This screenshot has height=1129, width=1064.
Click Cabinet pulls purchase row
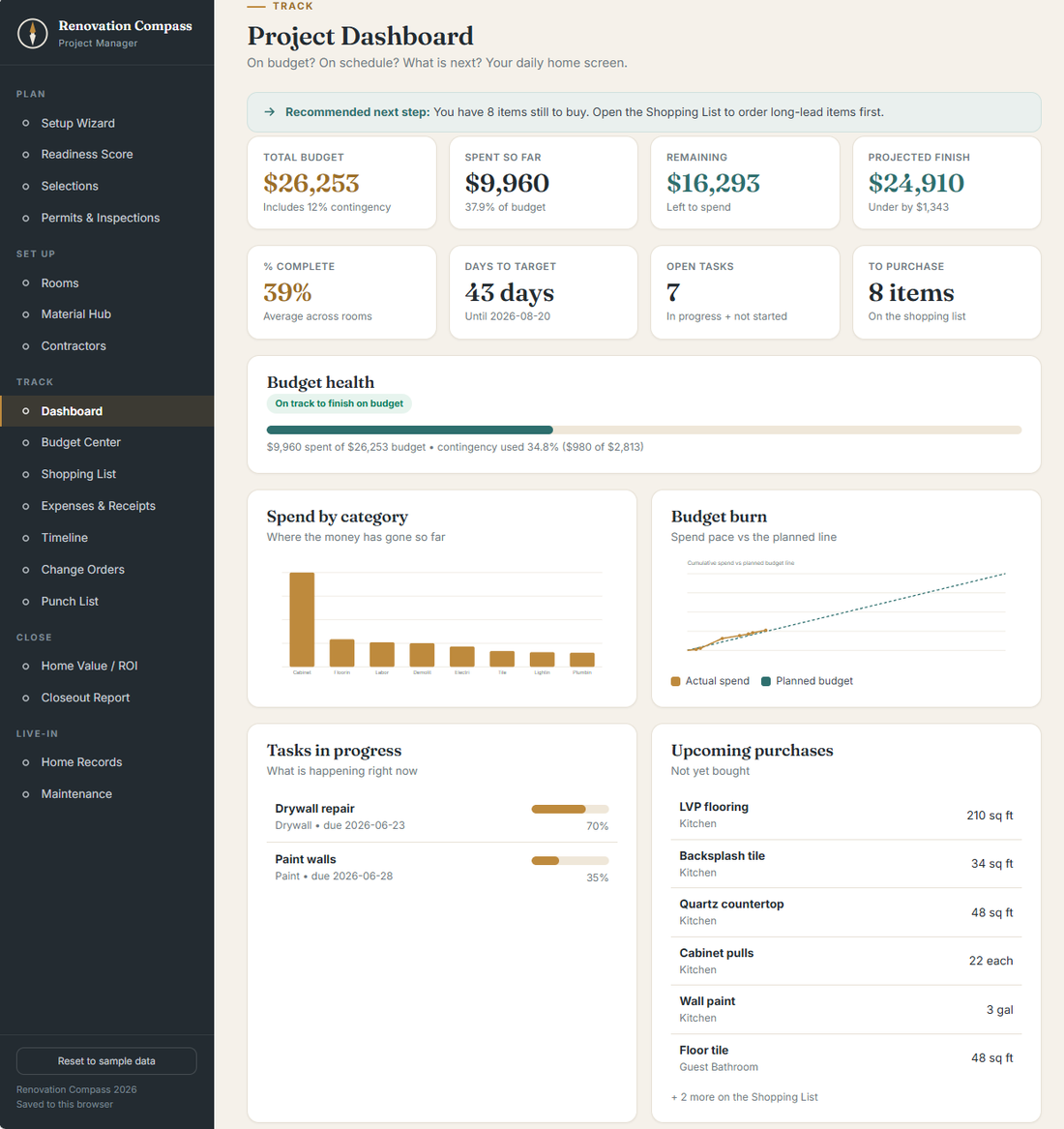(845, 961)
